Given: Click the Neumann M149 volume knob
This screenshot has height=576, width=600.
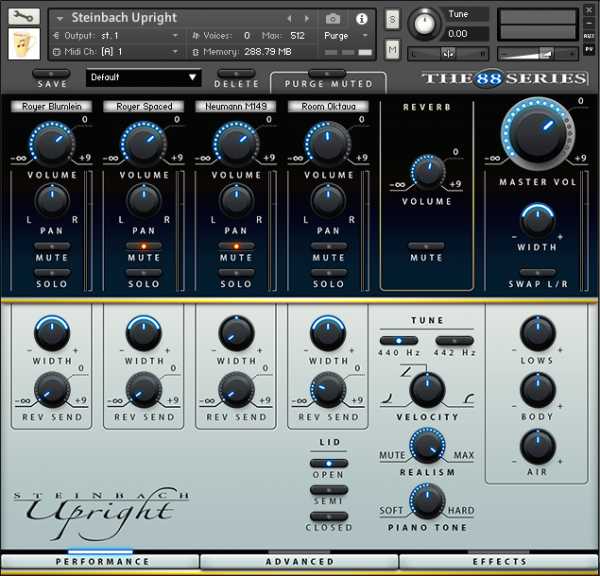Looking at the screenshot, I should coord(236,144).
